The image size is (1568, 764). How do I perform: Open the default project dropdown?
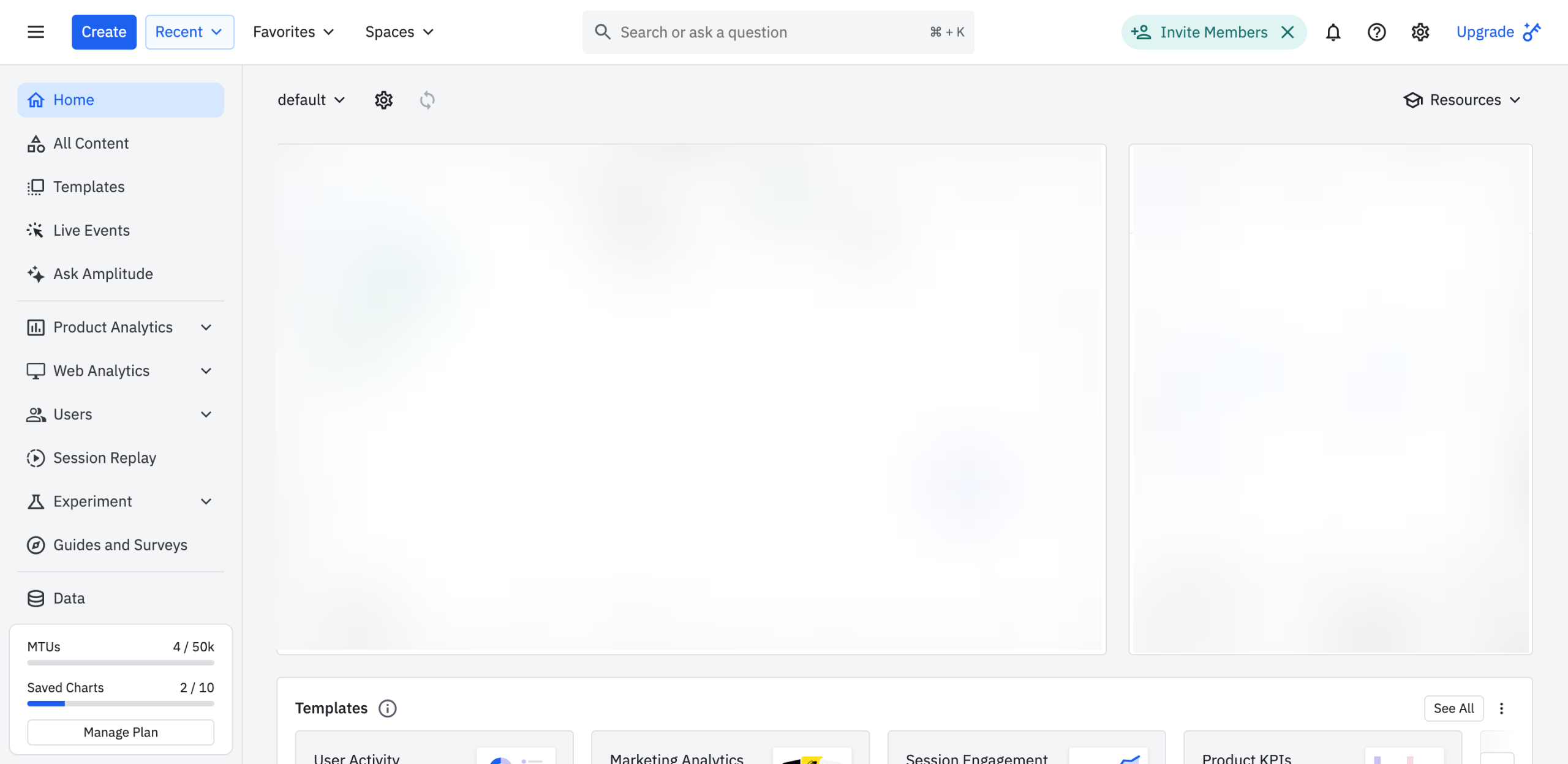point(311,100)
